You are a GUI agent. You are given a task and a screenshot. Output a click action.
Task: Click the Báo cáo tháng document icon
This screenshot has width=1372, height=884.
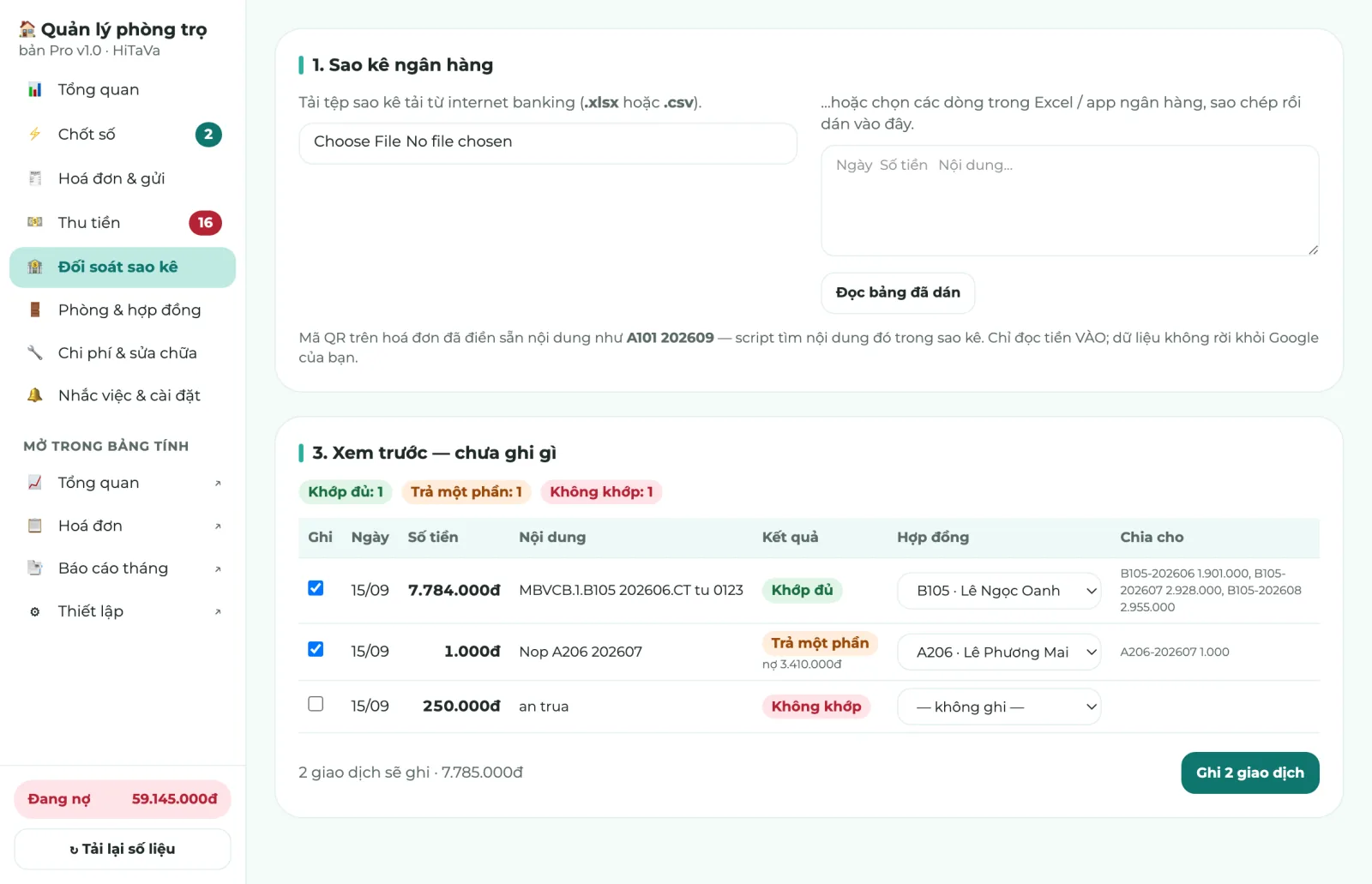tap(35, 568)
